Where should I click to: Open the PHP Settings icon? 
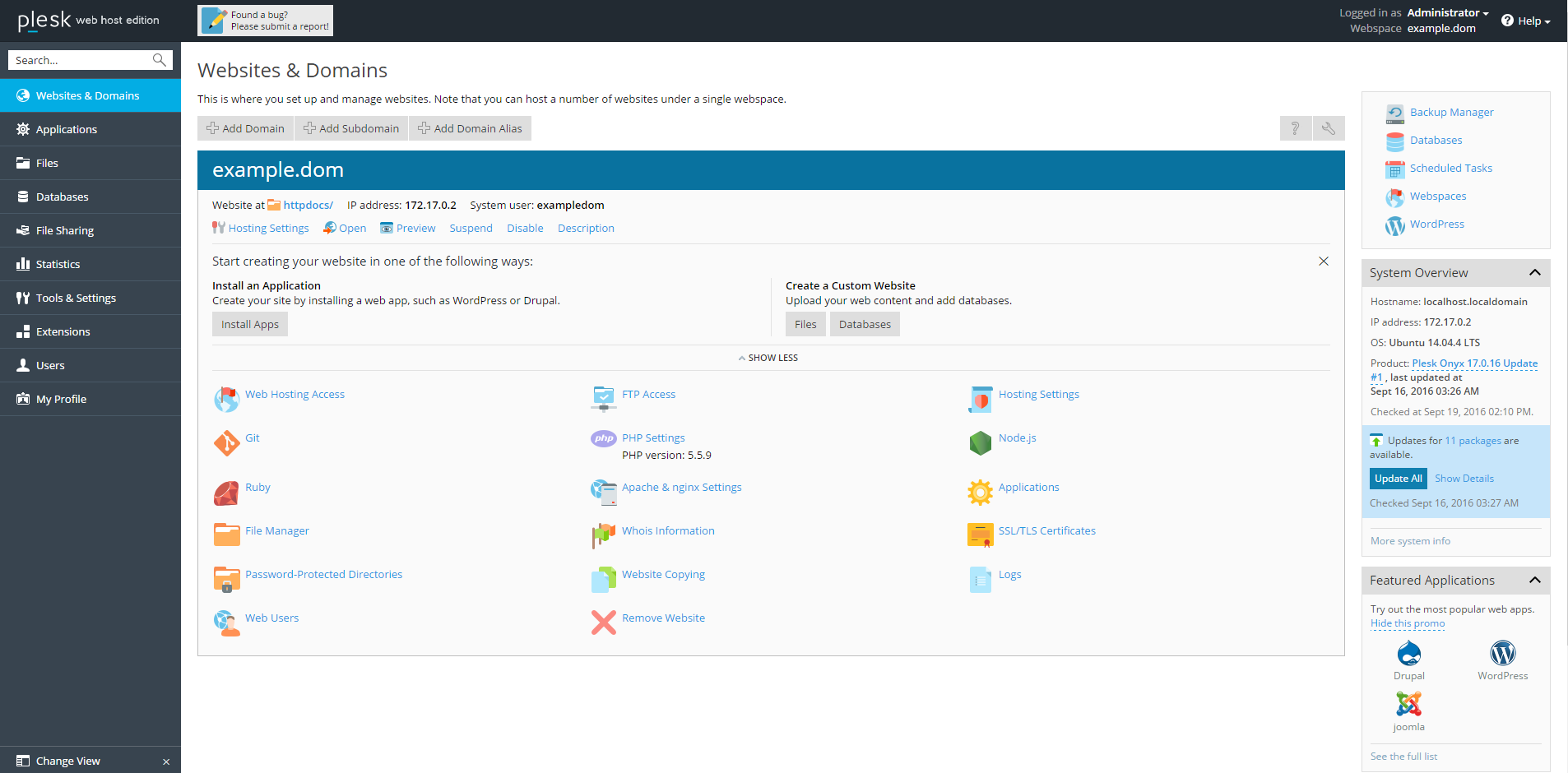click(x=603, y=439)
